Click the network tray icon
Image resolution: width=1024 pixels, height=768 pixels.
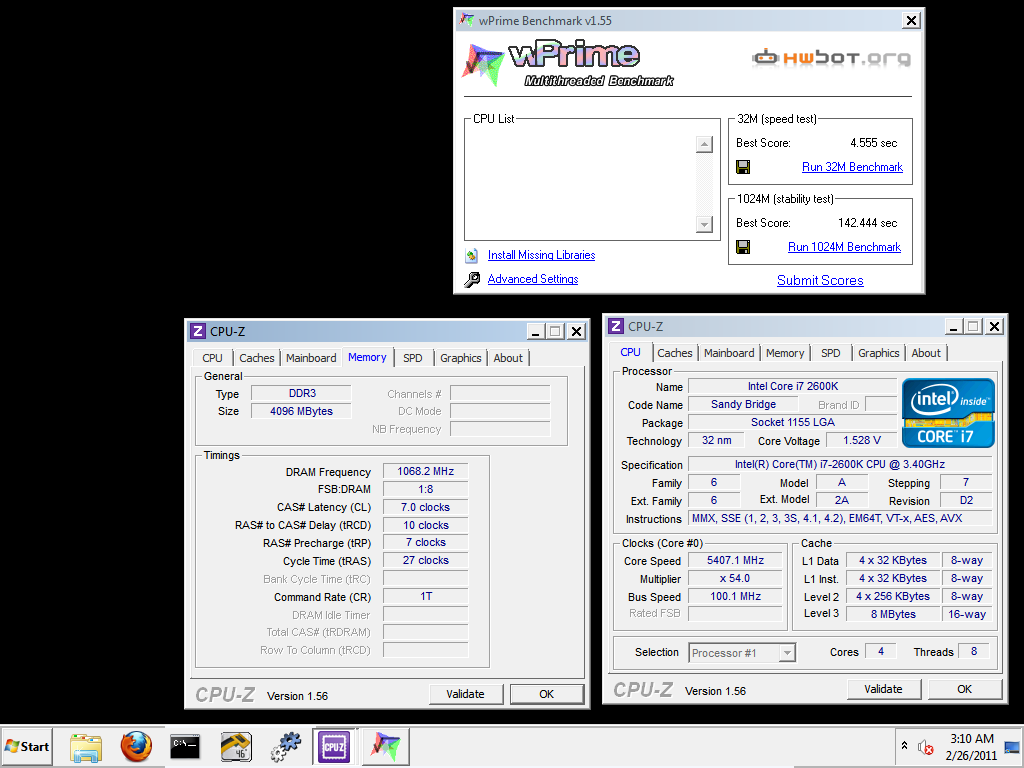click(x=1012, y=747)
